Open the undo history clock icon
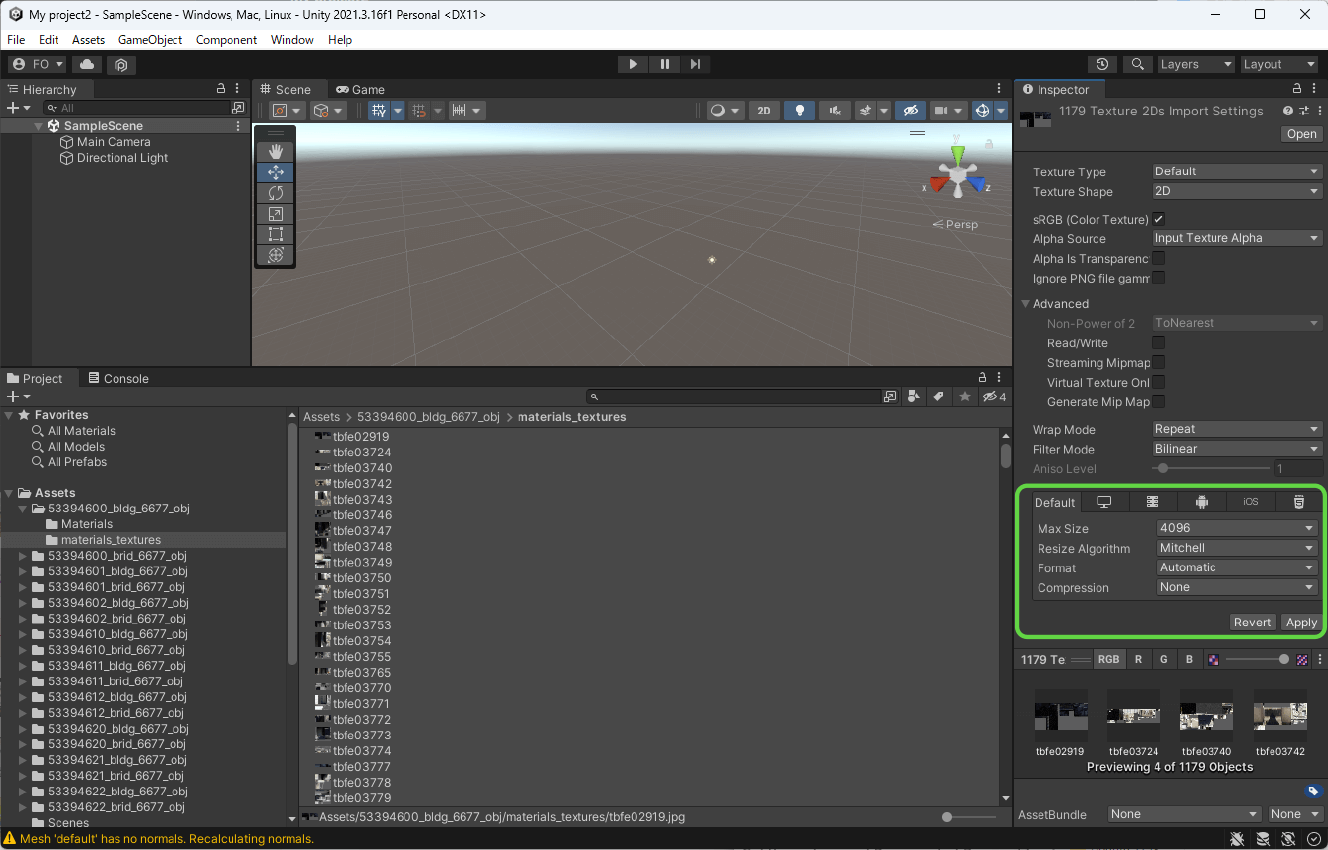 tap(1102, 64)
